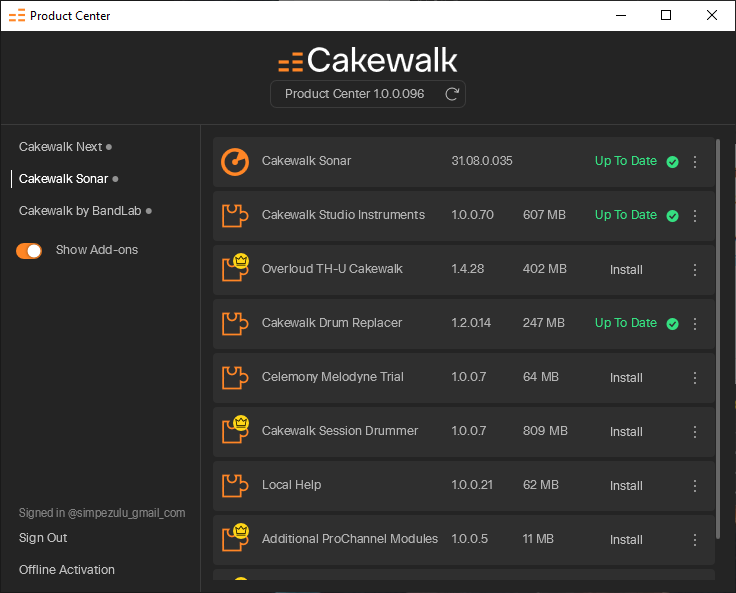Click Sonar version 31.08.0.035

coord(482,161)
